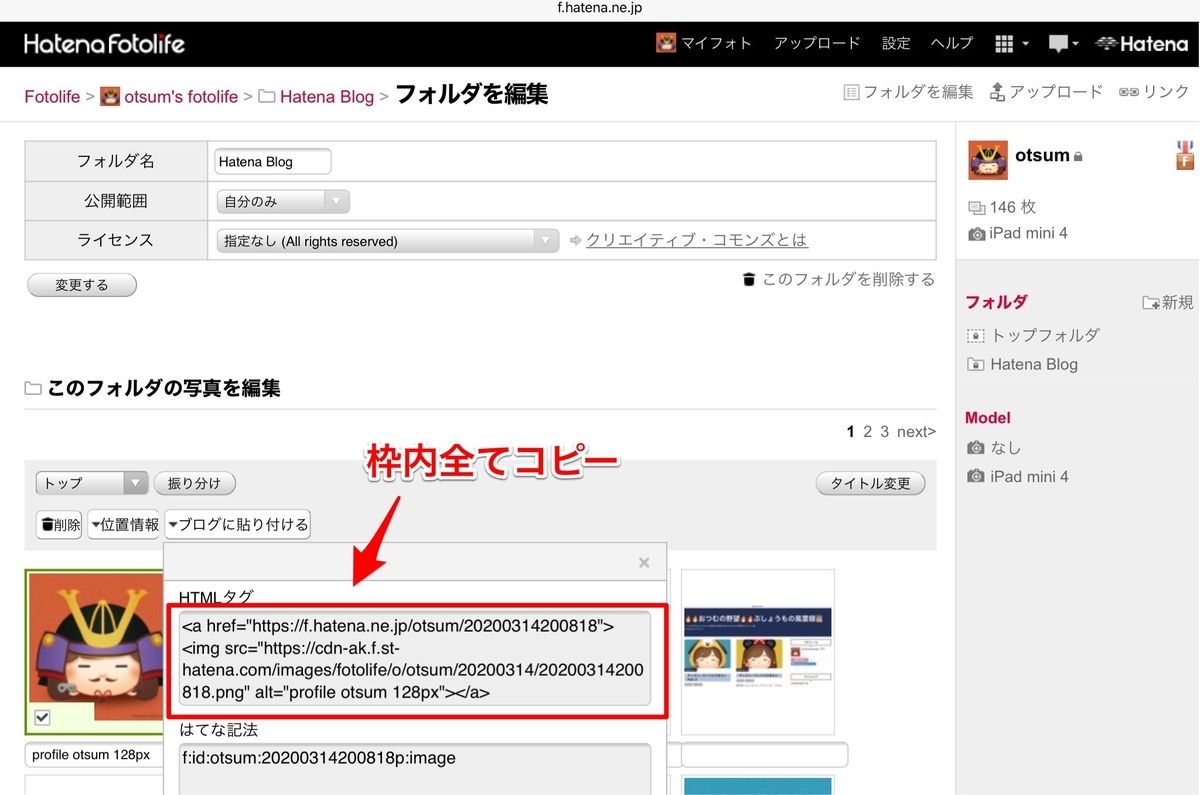Open トップフォルダ in the sidebar
1200x795 pixels.
tap(1034, 335)
